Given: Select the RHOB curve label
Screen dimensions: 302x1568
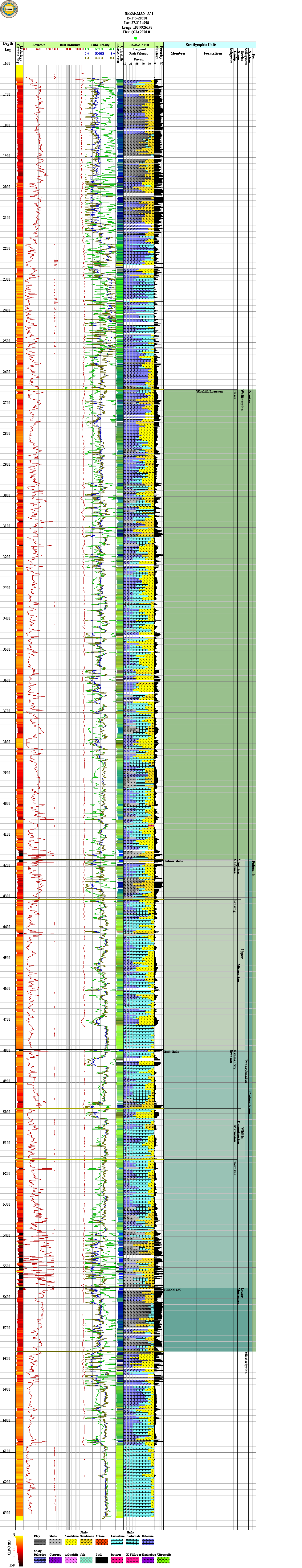Looking at the screenshot, I should pos(100,54).
